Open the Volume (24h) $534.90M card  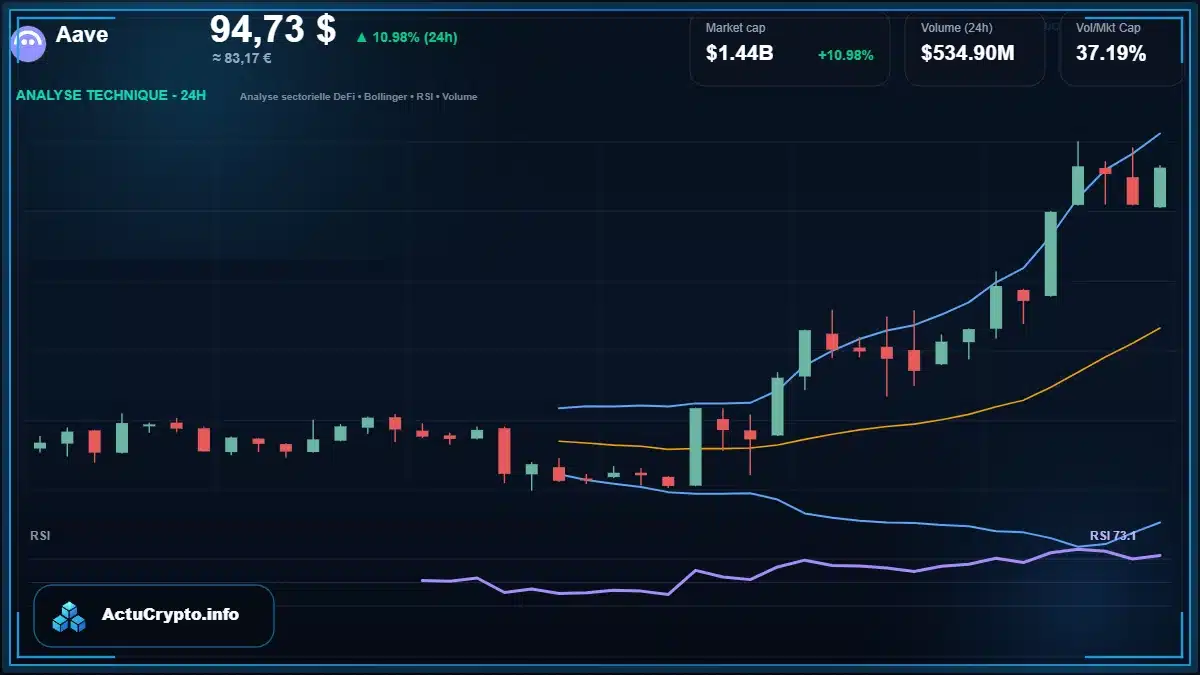coord(974,50)
